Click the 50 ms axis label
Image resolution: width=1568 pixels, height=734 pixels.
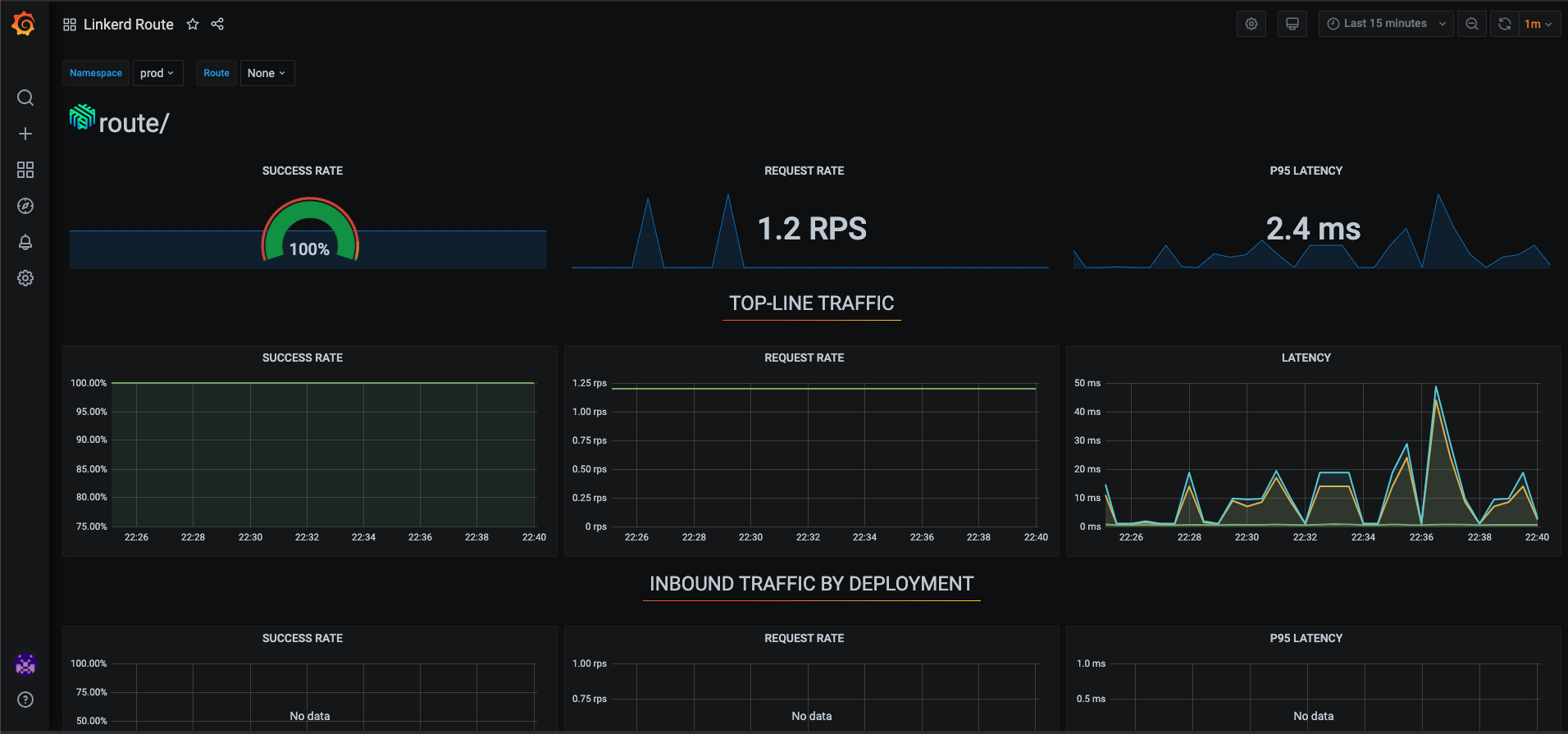1087,383
